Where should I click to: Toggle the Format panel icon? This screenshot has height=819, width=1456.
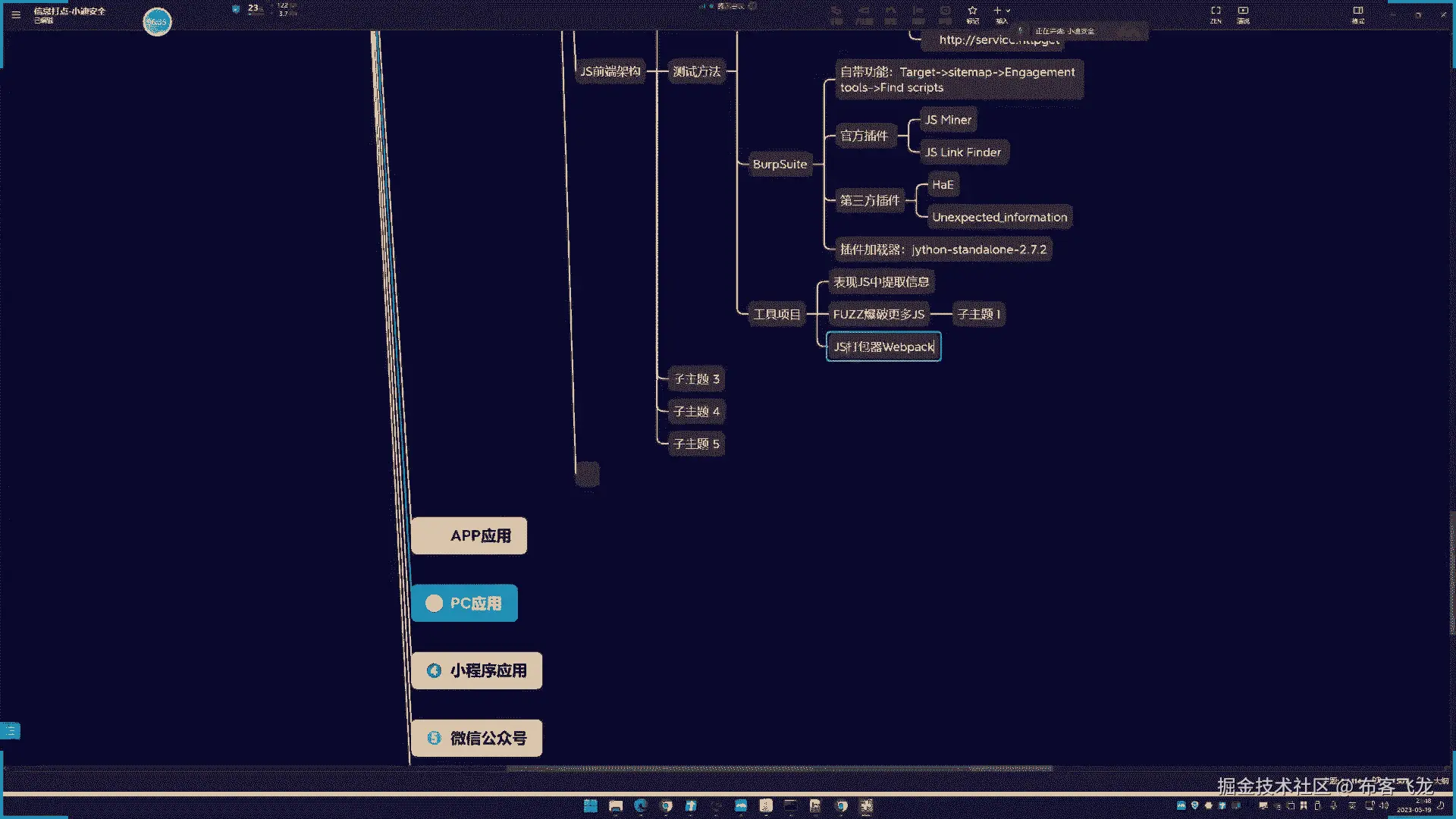coord(1358,11)
